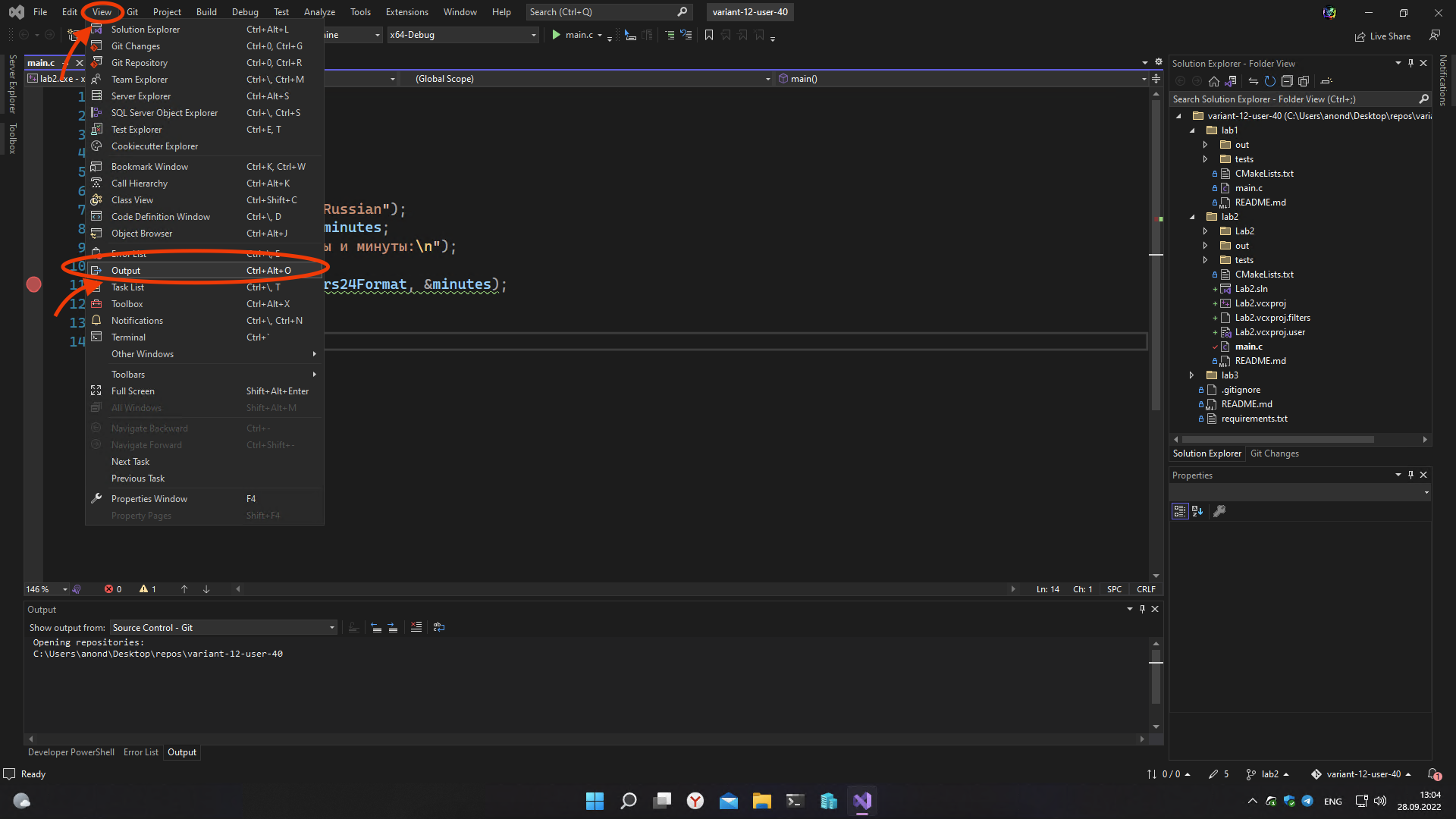Click the Output menu item
Image resolution: width=1456 pixels, height=819 pixels.
click(125, 270)
